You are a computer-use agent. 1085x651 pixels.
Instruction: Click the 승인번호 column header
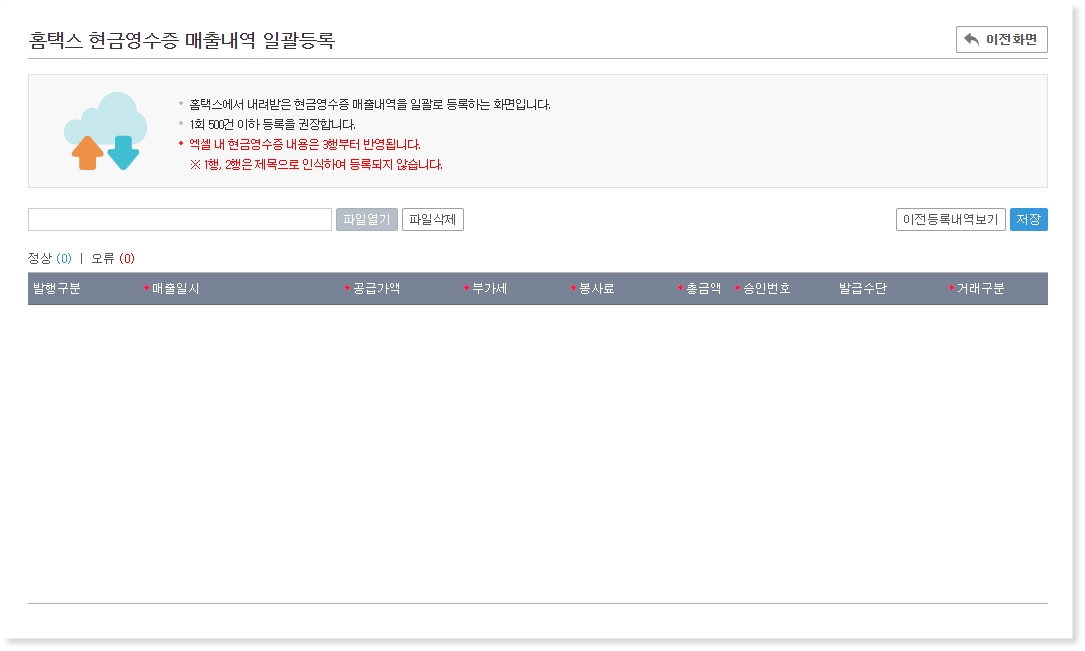pos(766,289)
